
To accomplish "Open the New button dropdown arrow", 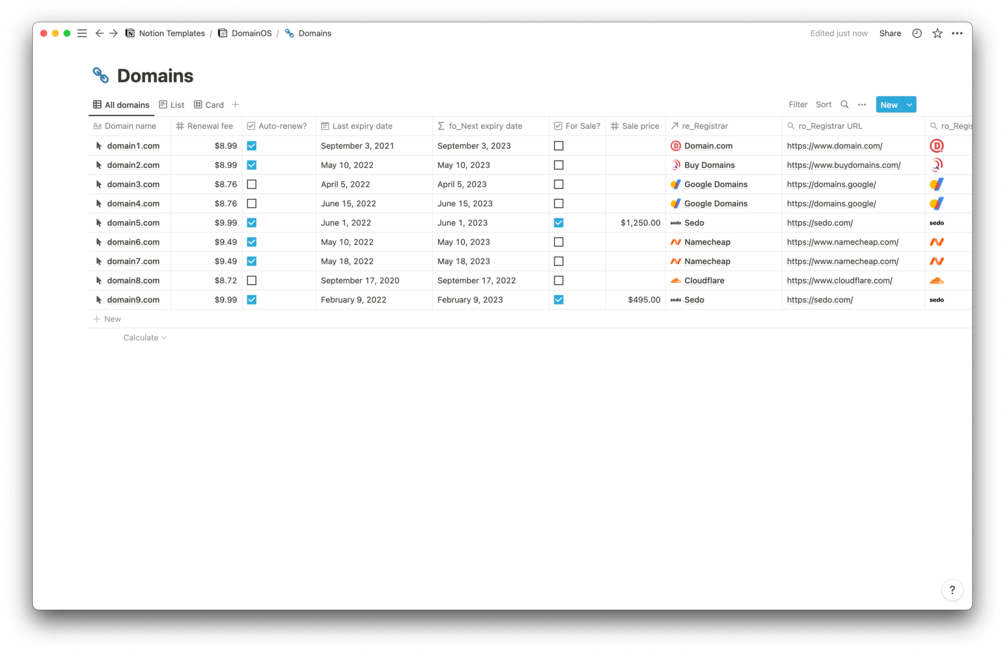I will [x=909, y=104].
